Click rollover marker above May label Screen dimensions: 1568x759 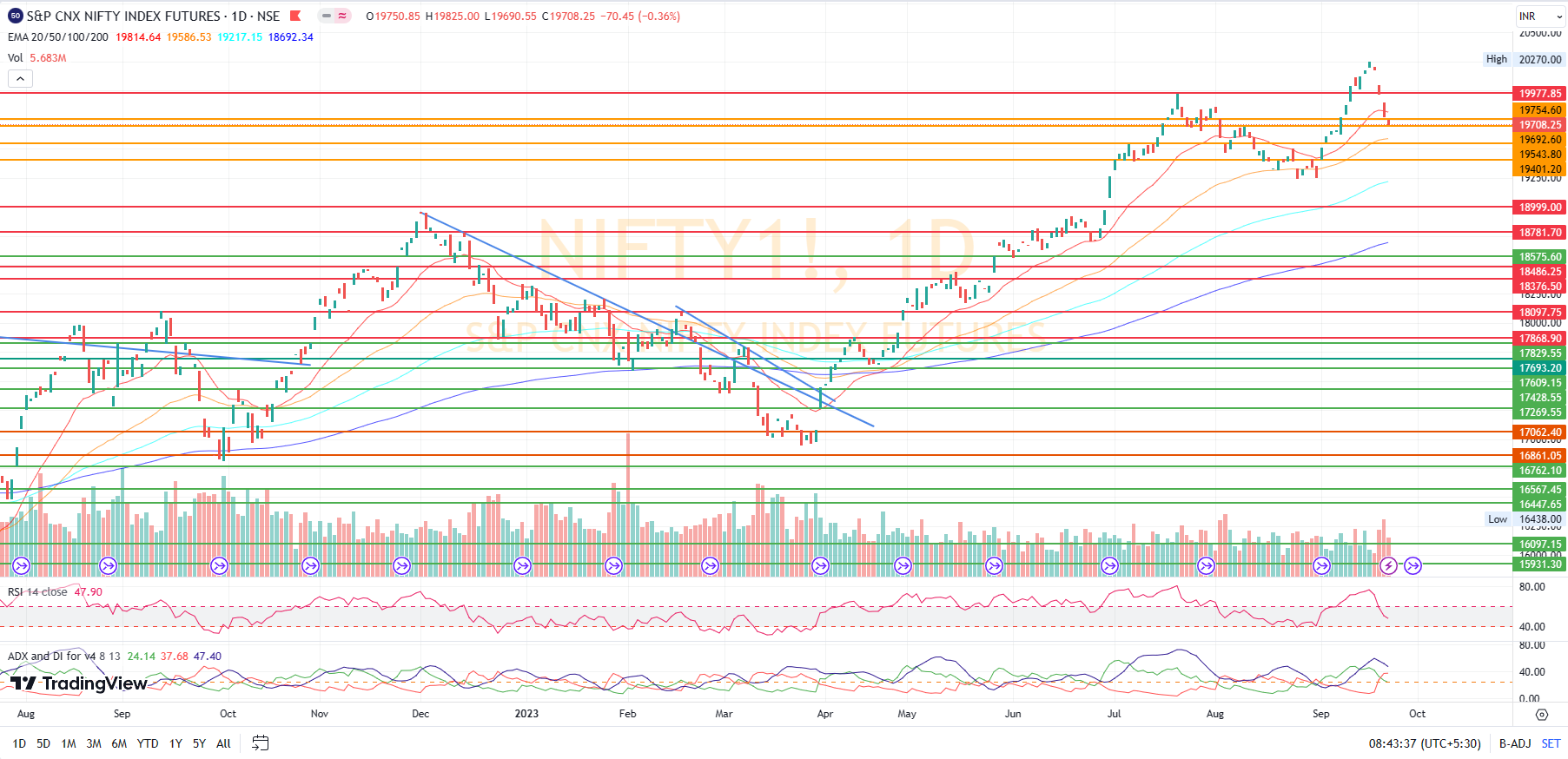coord(903,566)
